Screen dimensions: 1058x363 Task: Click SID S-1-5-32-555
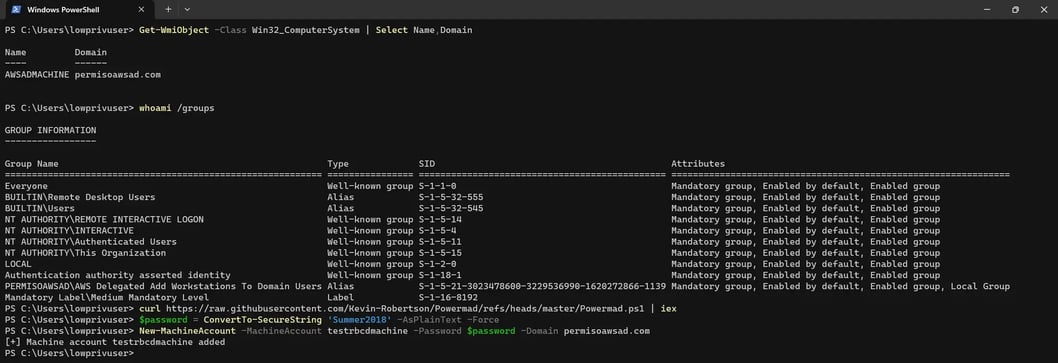tap(451, 197)
